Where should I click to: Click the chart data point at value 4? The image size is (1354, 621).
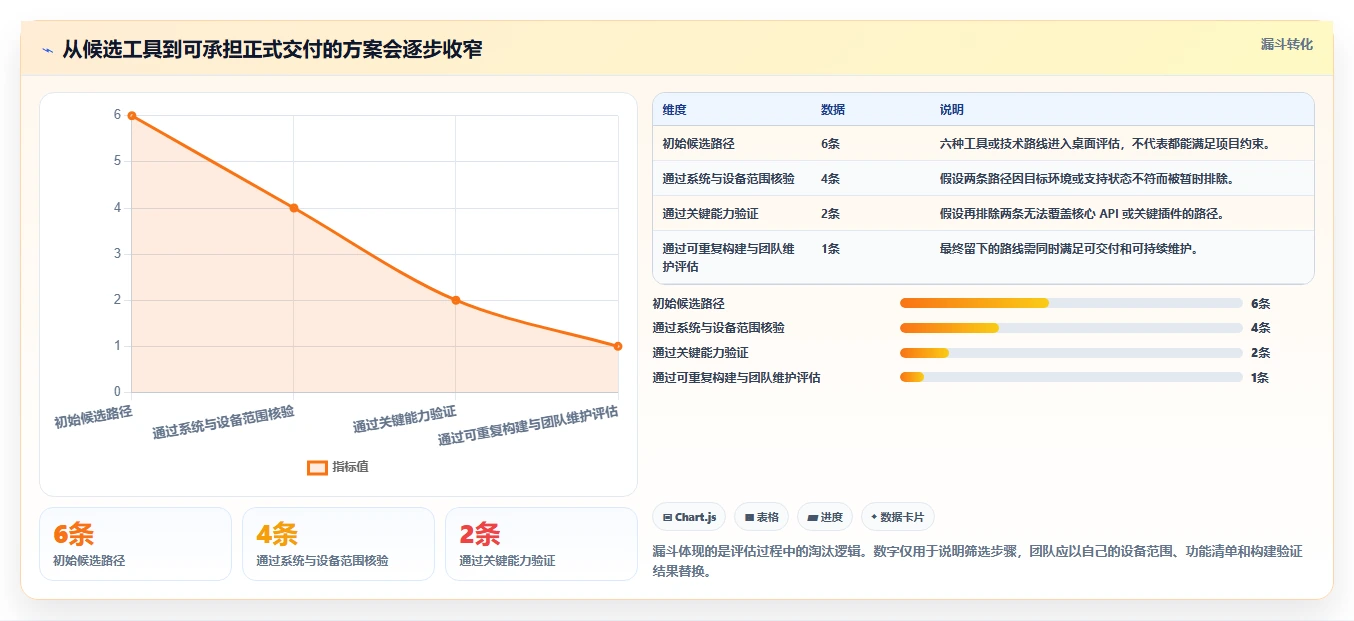click(x=294, y=208)
